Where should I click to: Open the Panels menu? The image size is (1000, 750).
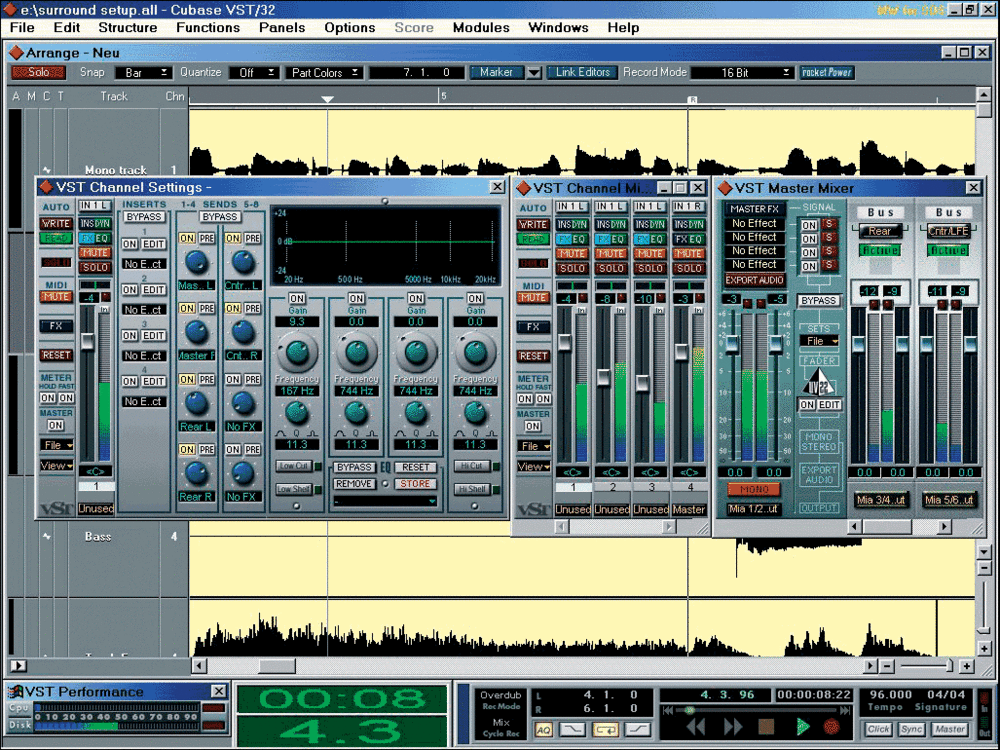pos(282,27)
